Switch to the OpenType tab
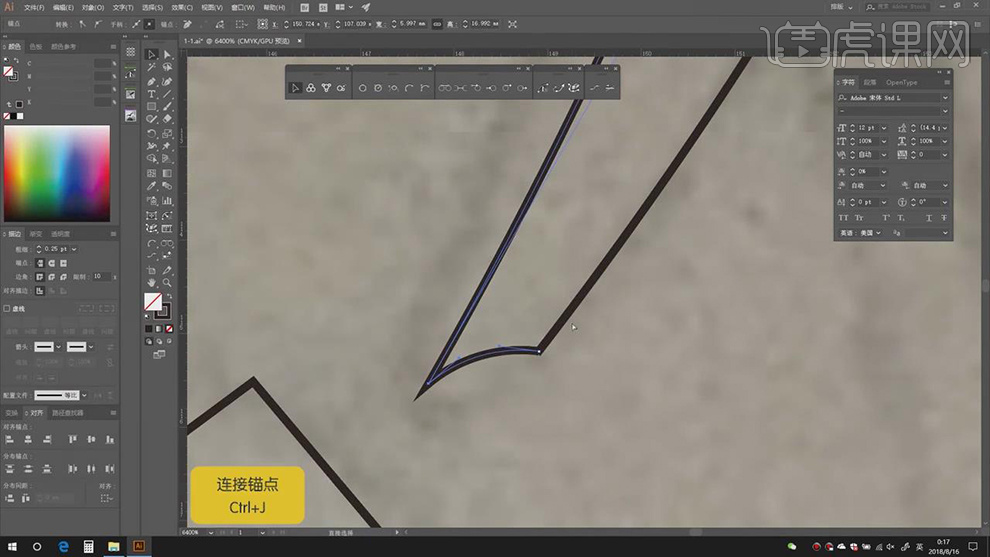The width and height of the screenshot is (990, 557). (x=901, y=83)
